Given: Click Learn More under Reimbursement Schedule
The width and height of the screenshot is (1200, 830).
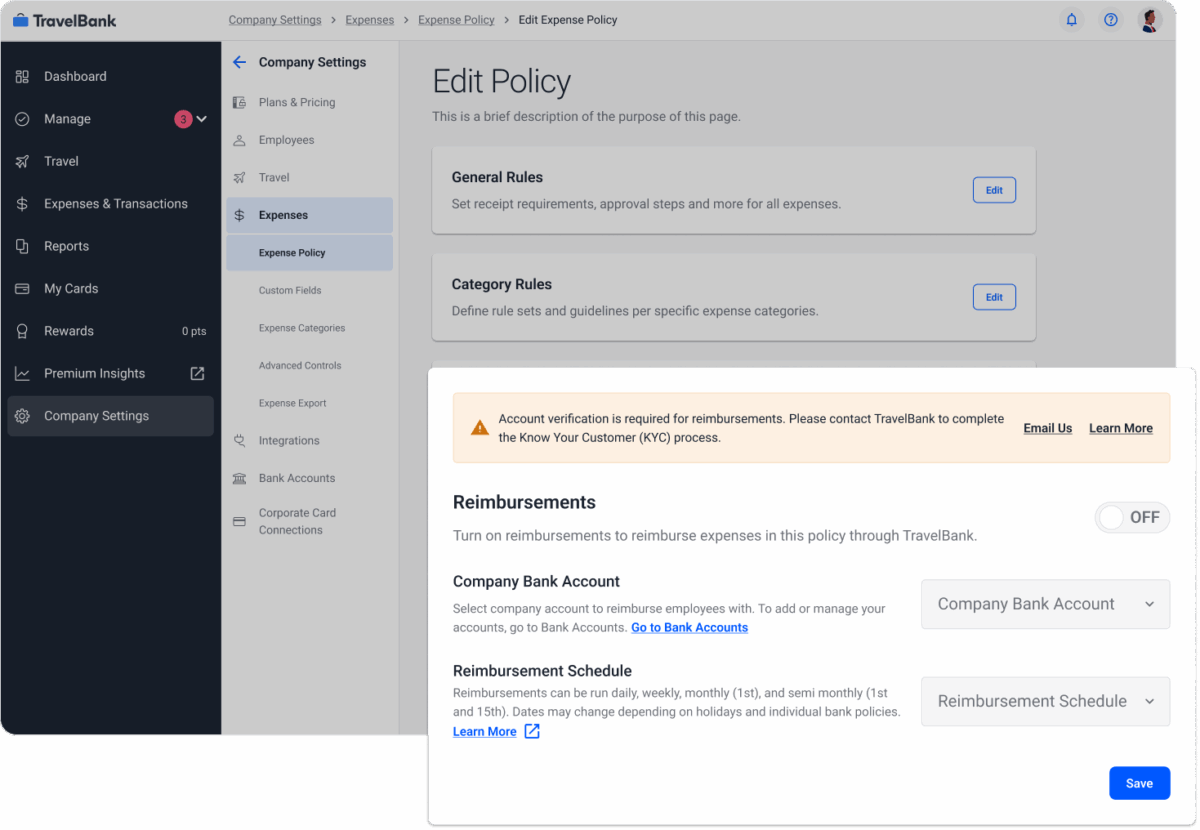Looking at the screenshot, I should point(484,732).
